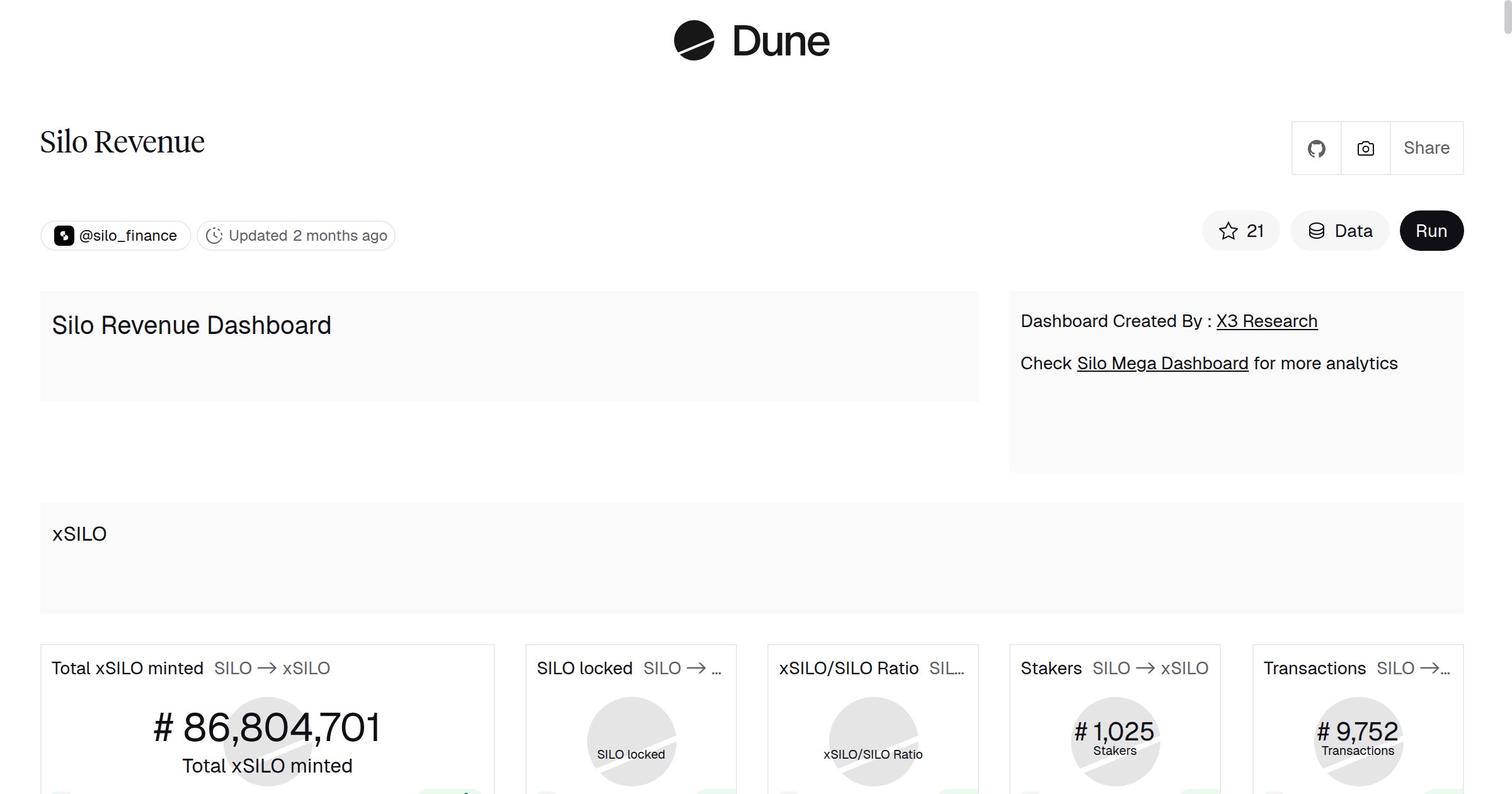Open the SILO → xSILO query on Total xSILO minted
The width and height of the screenshot is (1512, 794).
[x=273, y=668]
